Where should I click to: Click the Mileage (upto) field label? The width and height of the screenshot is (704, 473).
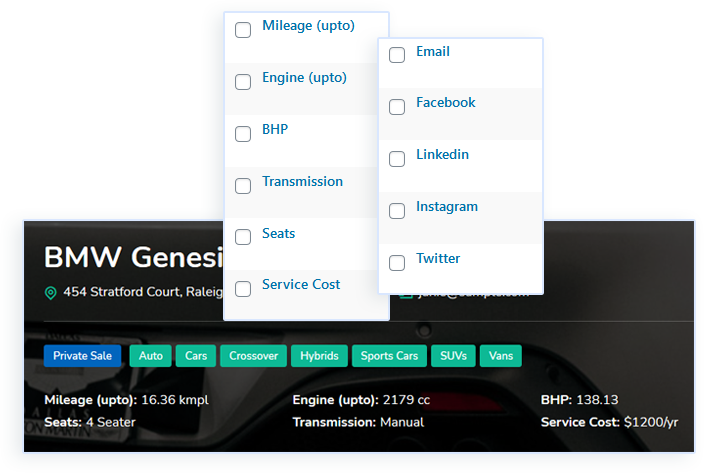tap(308, 26)
